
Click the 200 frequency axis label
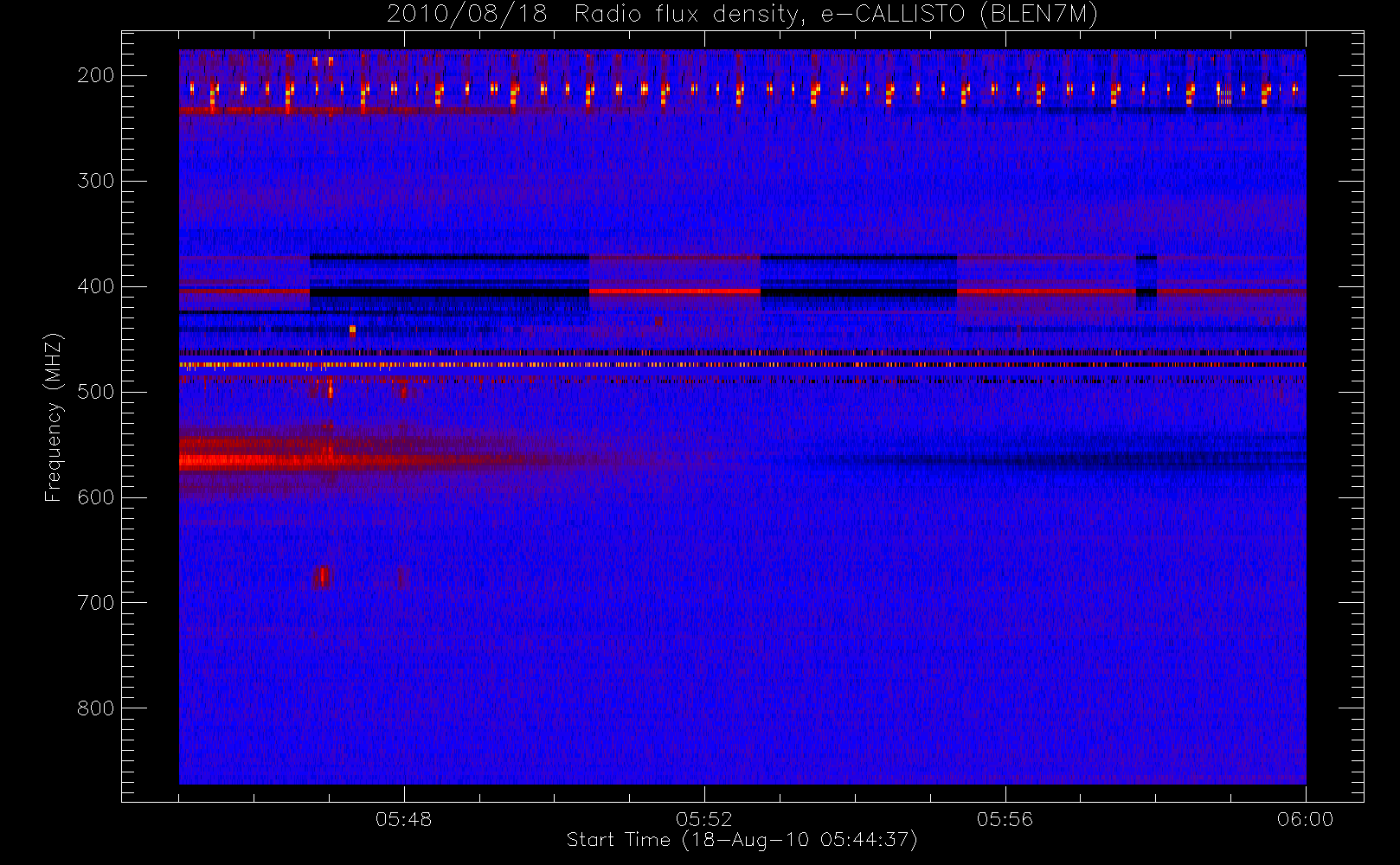(x=96, y=75)
